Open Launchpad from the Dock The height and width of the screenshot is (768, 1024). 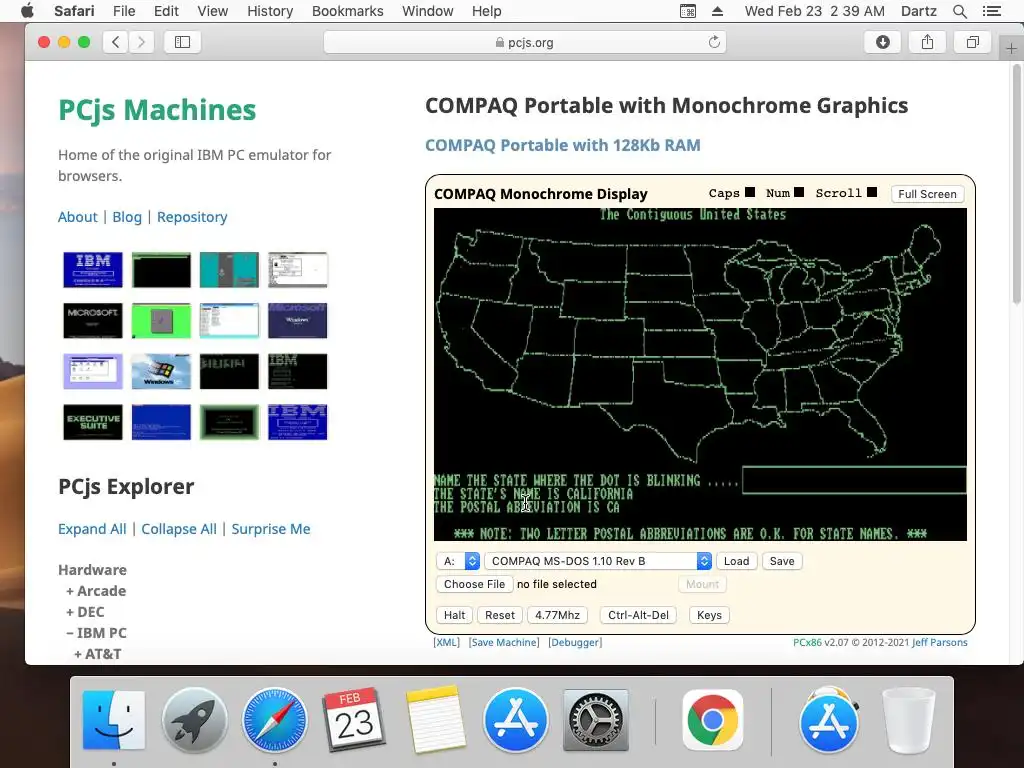pos(194,720)
